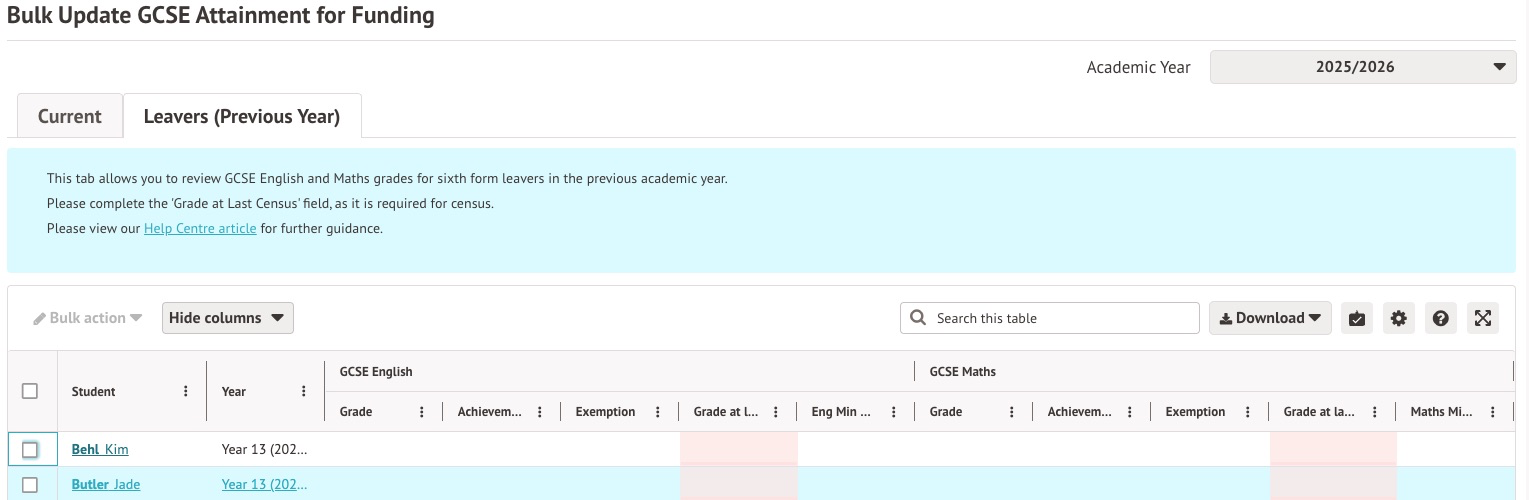Open Maths Min column three-dot menu
1529x500 pixels.
[x=1492, y=412]
